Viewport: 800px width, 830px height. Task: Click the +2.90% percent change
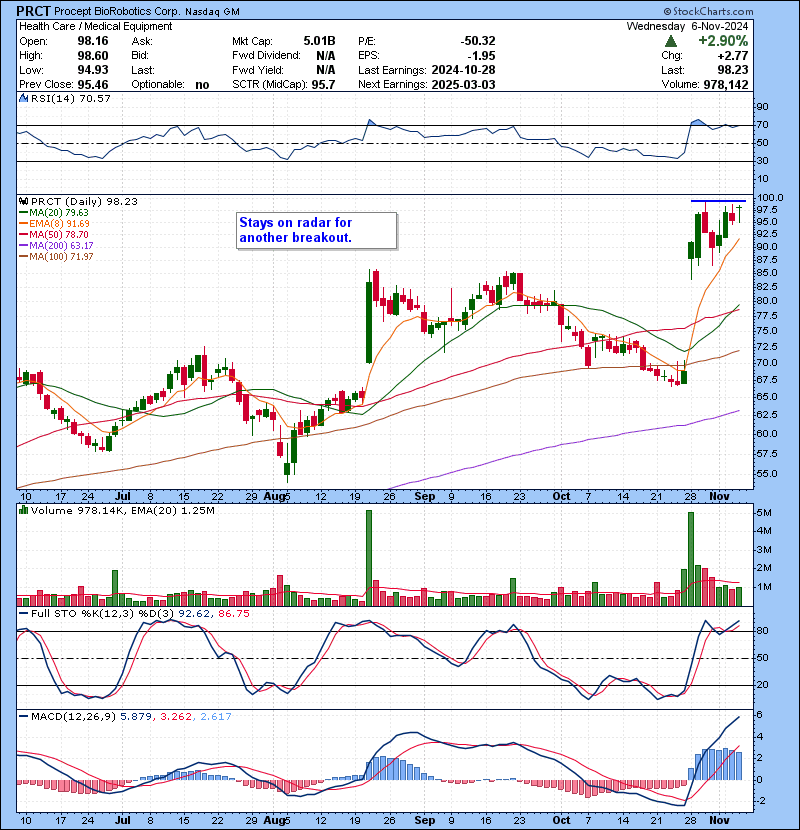pos(723,41)
